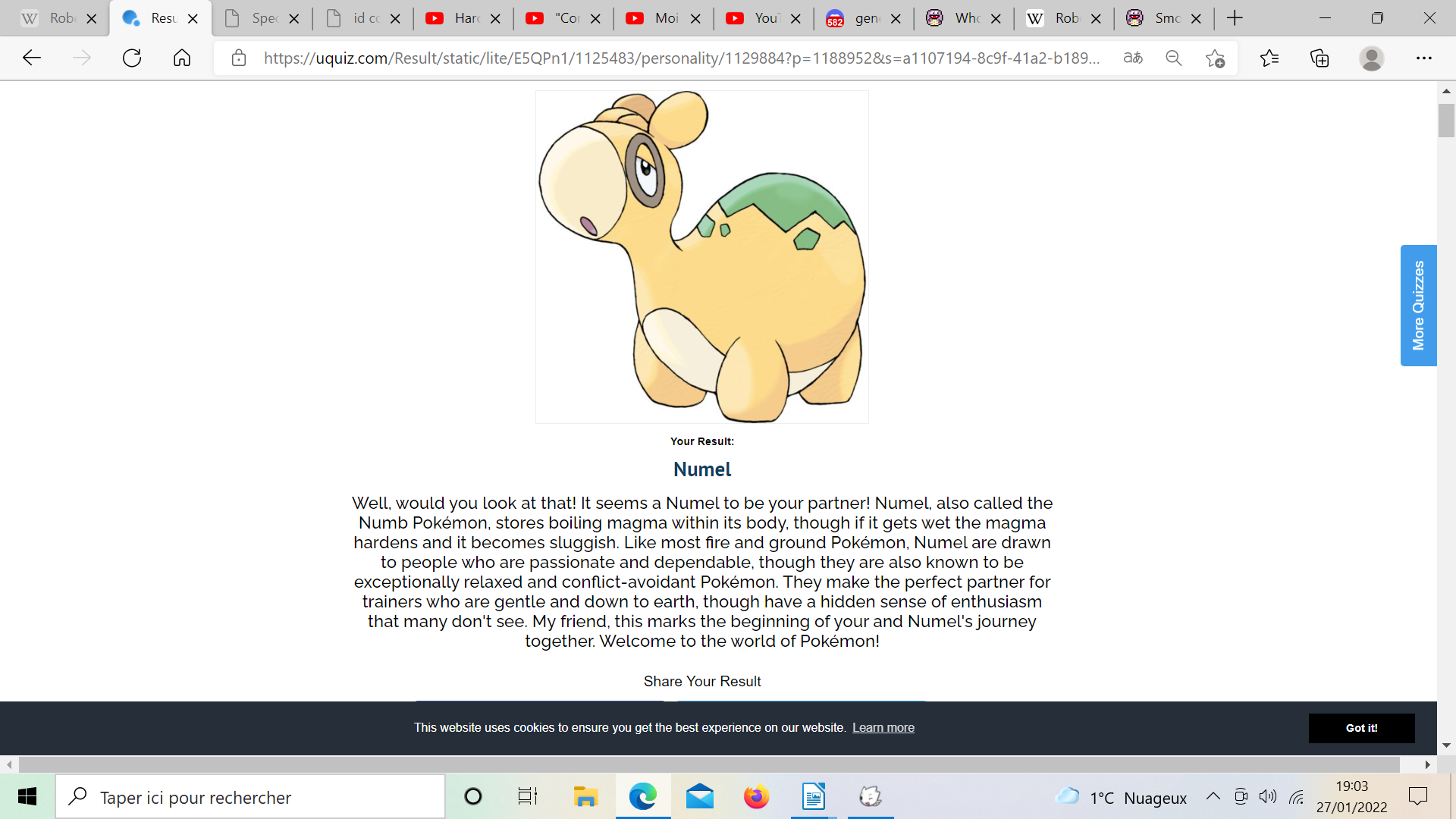
Task: Click the back navigation arrow
Action: [x=32, y=58]
